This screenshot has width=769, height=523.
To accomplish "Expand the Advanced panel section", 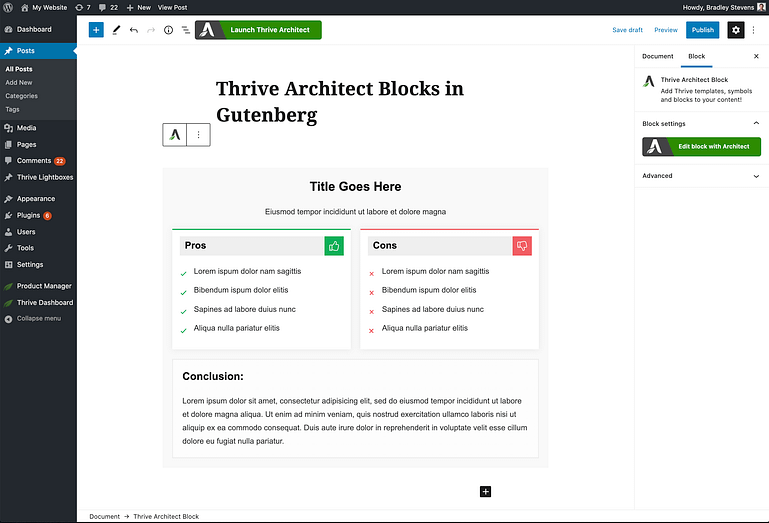I will 755,176.
